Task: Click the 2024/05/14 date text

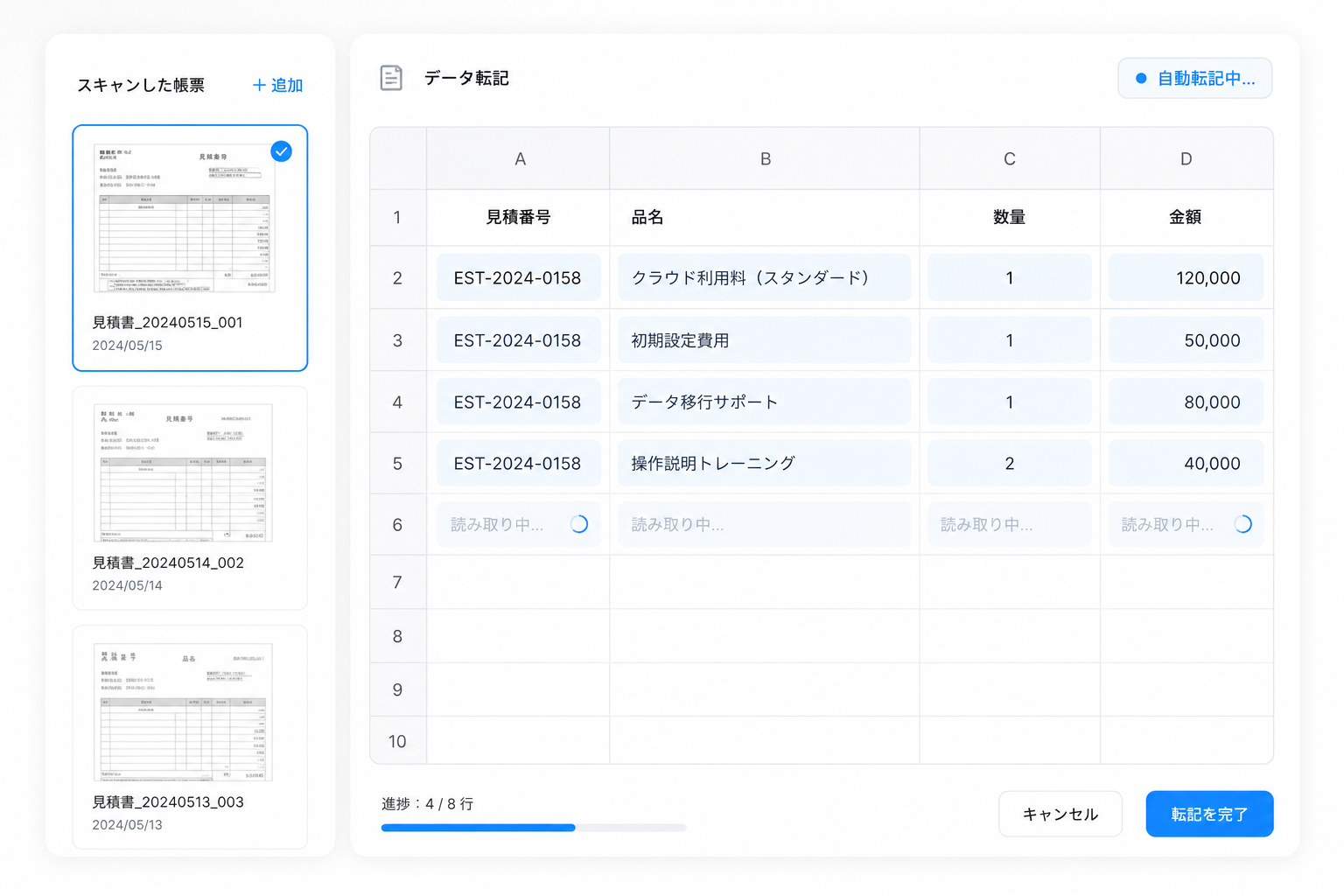Action: tap(128, 585)
